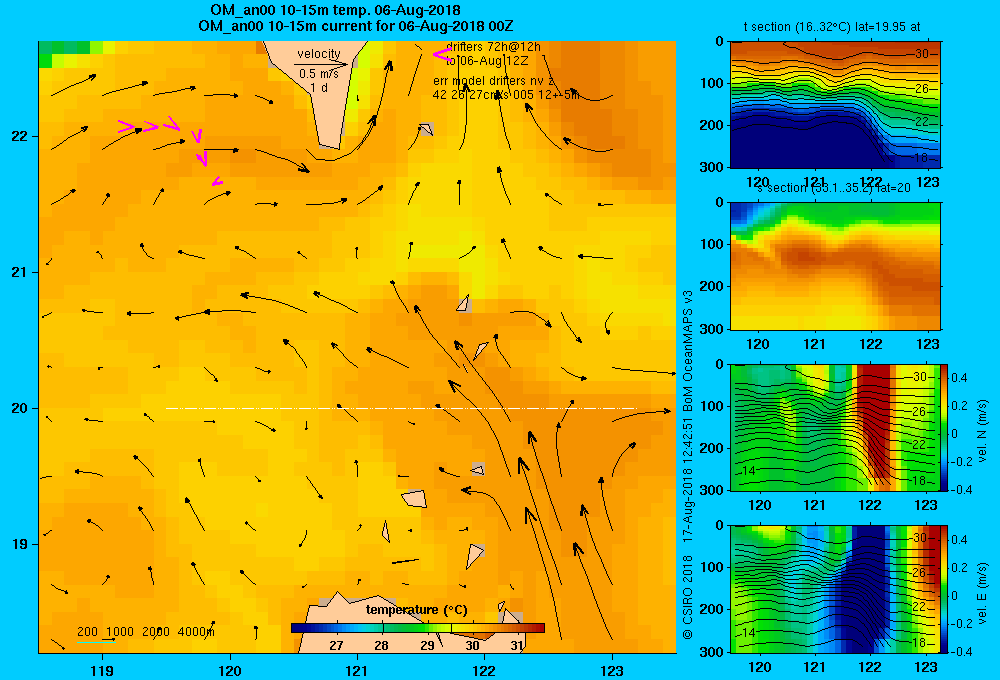
Task: Open the salinity section panel
Action: click(x=835, y=266)
